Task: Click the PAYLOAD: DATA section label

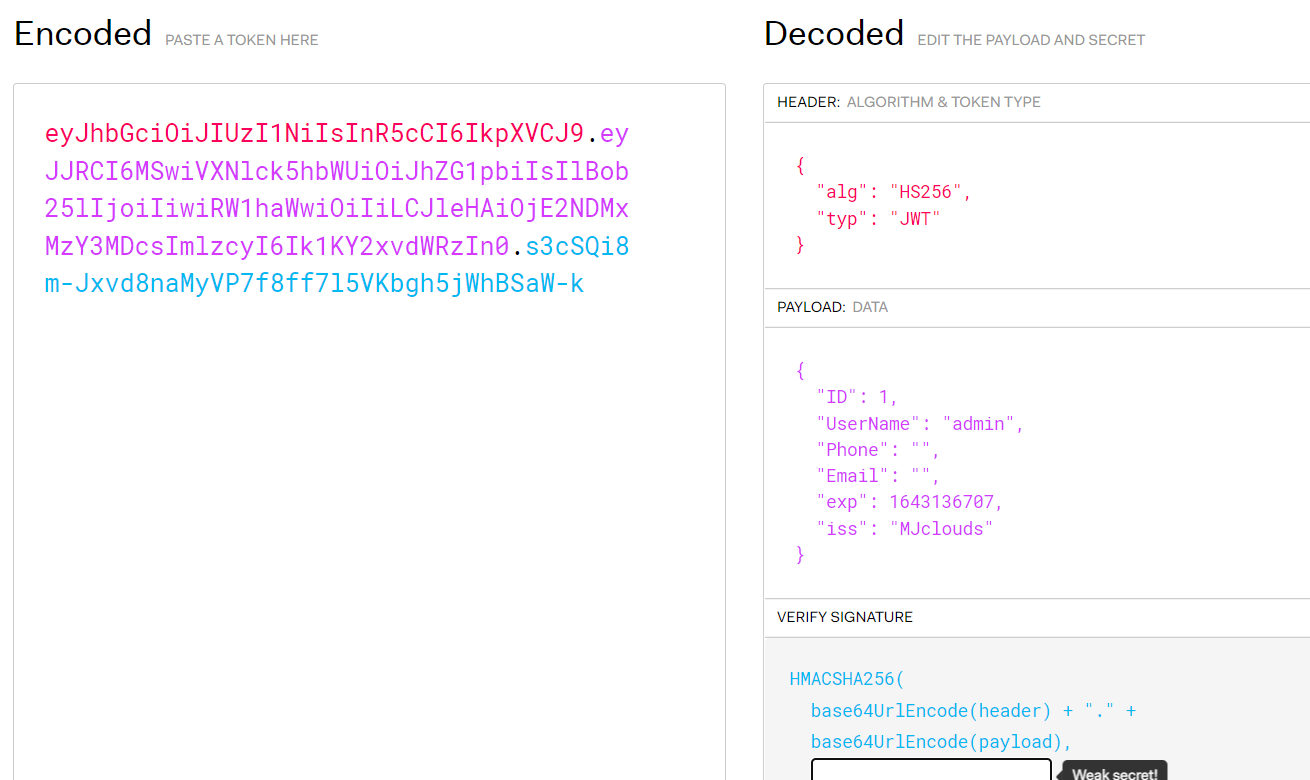Action: [832, 307]
